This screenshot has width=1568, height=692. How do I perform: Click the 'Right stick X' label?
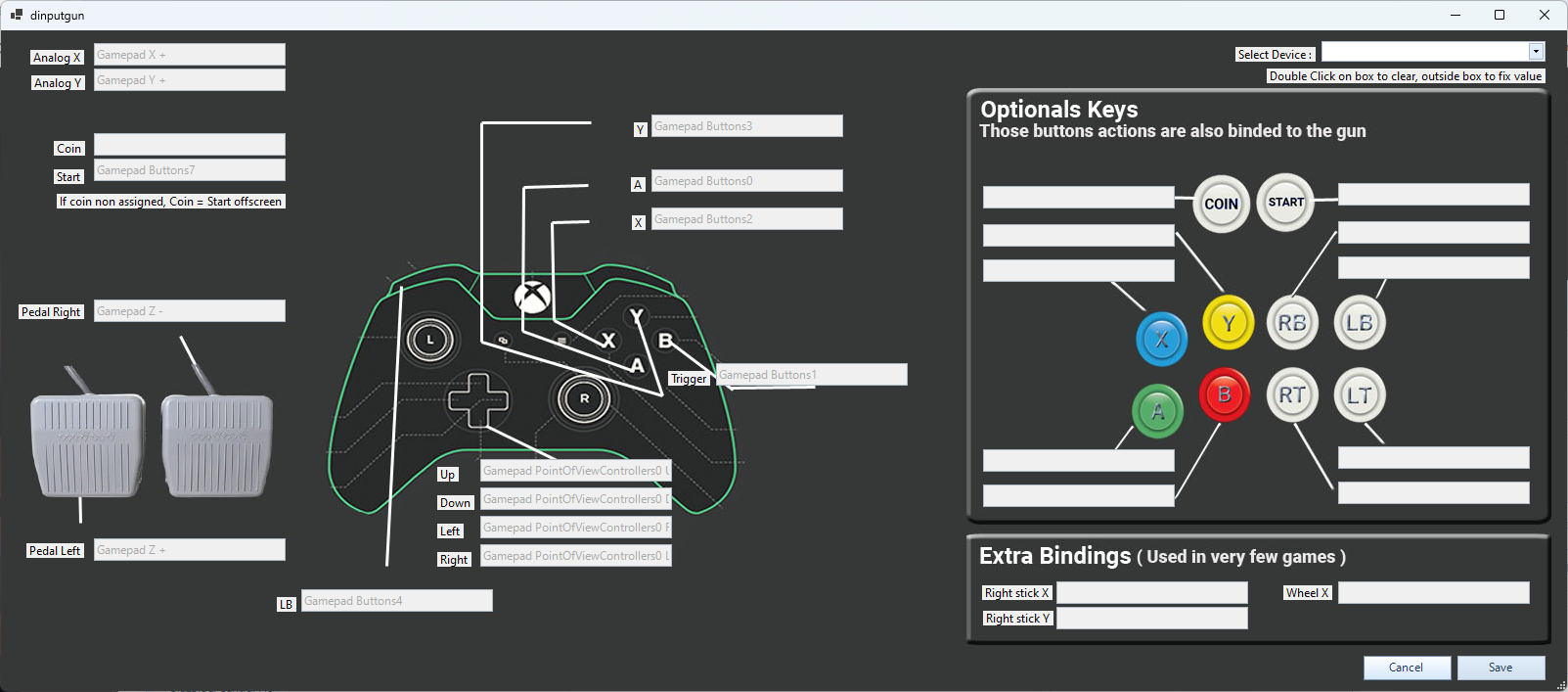point(1016,593)
